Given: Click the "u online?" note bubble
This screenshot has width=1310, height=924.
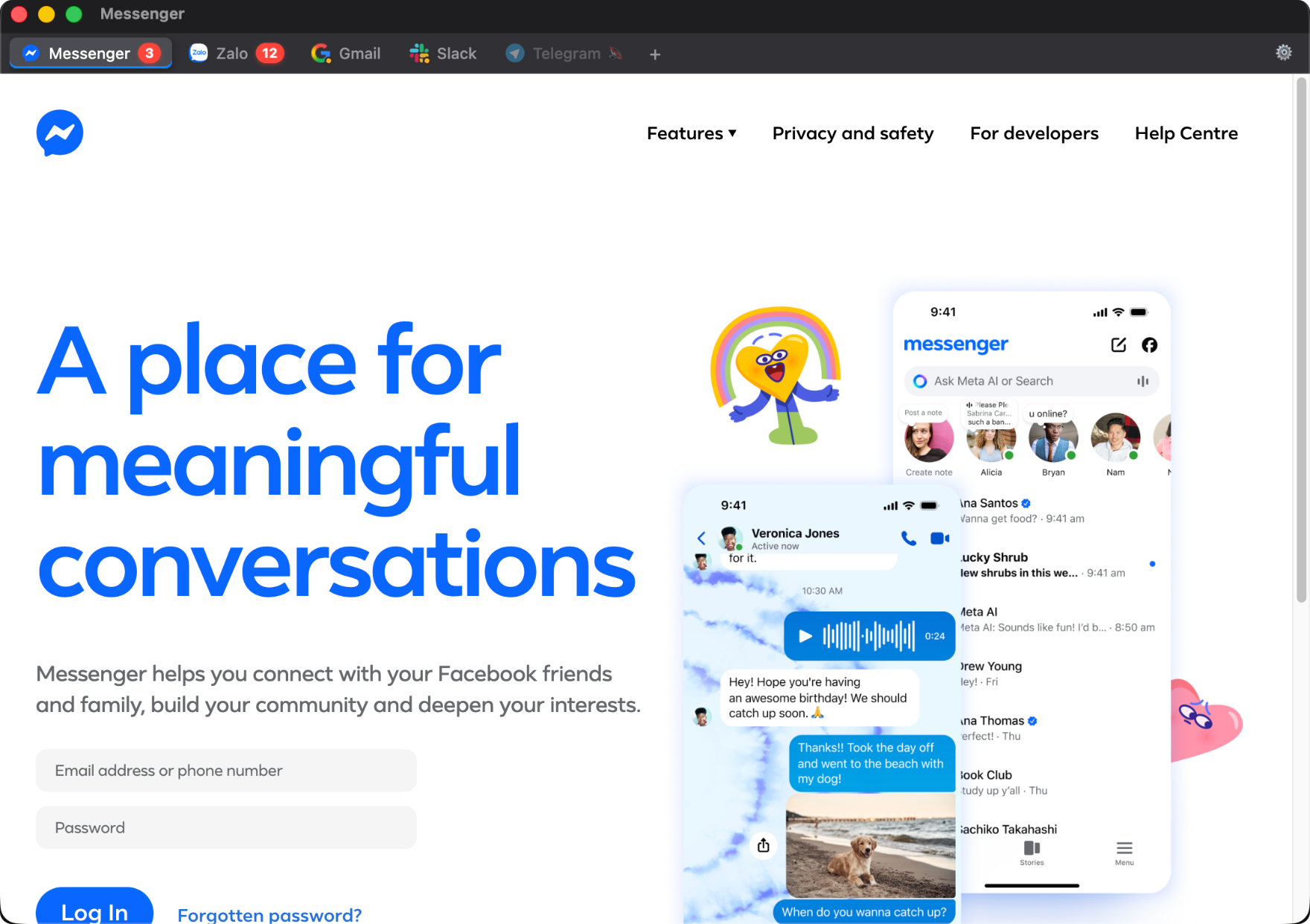Looking at the screenshot, I should [1048, 414].
